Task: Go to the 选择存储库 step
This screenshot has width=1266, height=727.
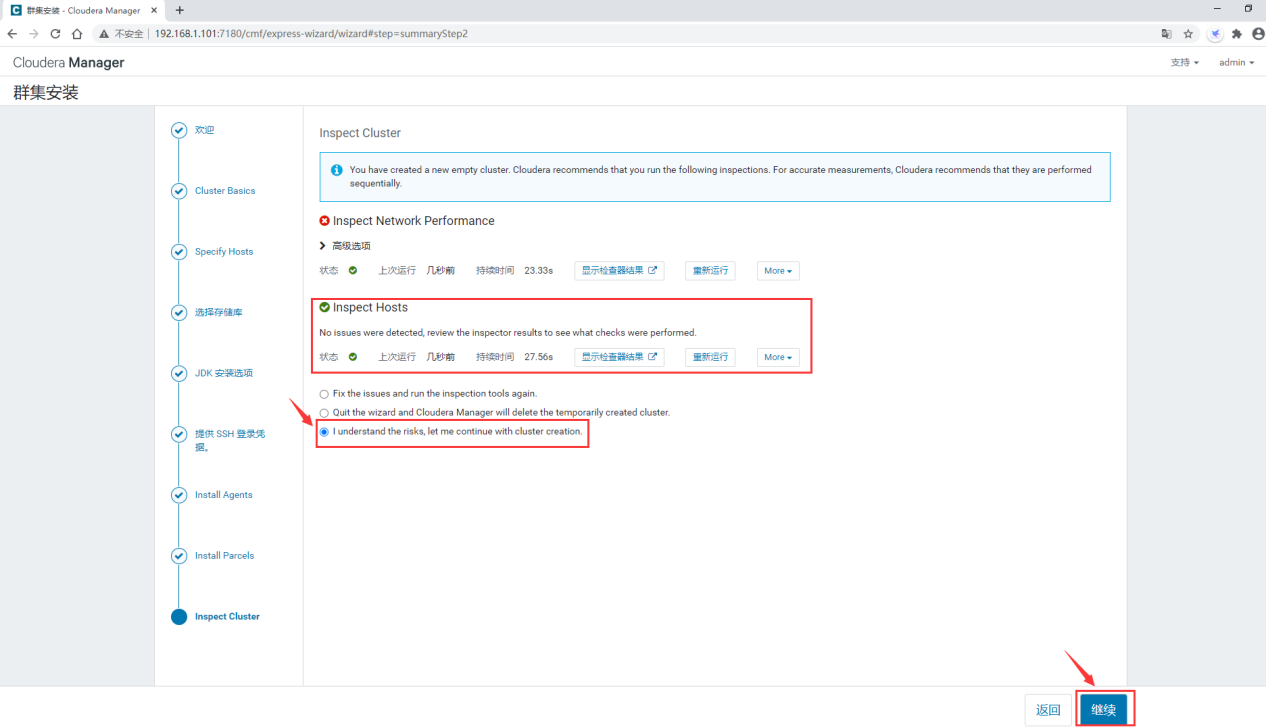Action: tap(219, 313)
